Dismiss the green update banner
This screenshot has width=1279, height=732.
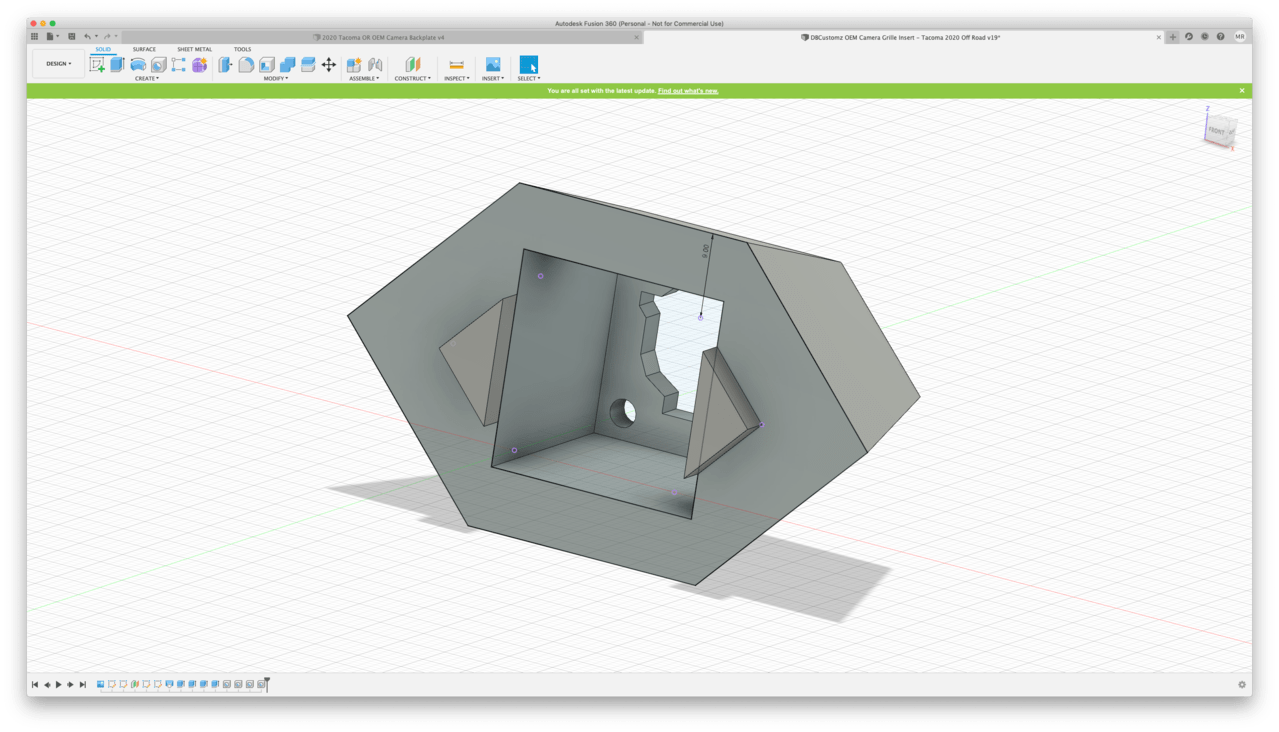(x=1242, y=91)
